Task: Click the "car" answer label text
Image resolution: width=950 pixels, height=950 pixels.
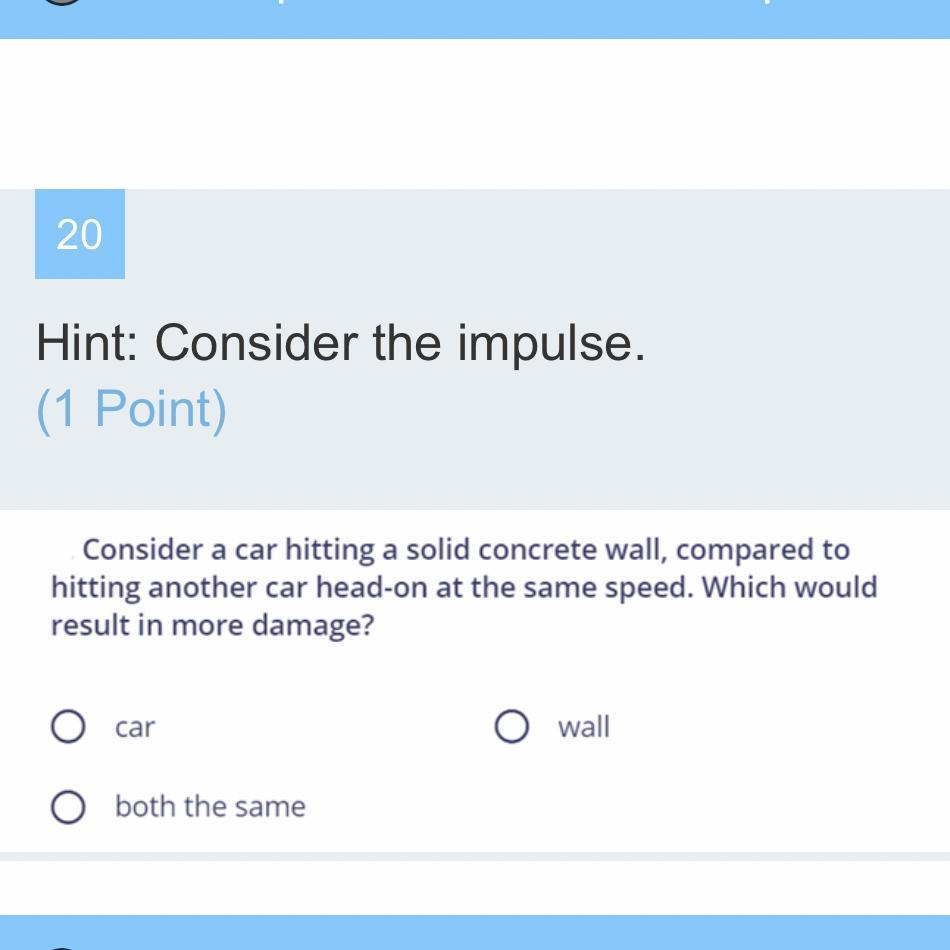Action: tap(135, 727)
